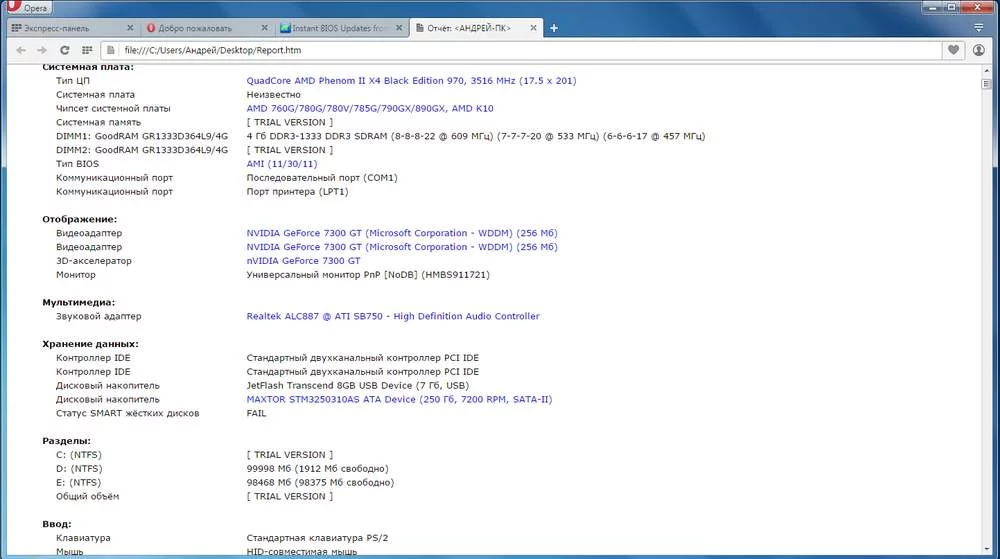Select '99998 МБ (1912 МБ свободно)' value
1000x559 pixels.
(x=318, y=468)
